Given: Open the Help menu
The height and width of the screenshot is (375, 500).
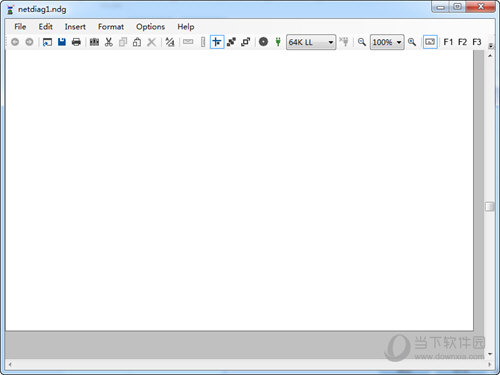Looking at the screenshot, I should [x=186, y=27].
